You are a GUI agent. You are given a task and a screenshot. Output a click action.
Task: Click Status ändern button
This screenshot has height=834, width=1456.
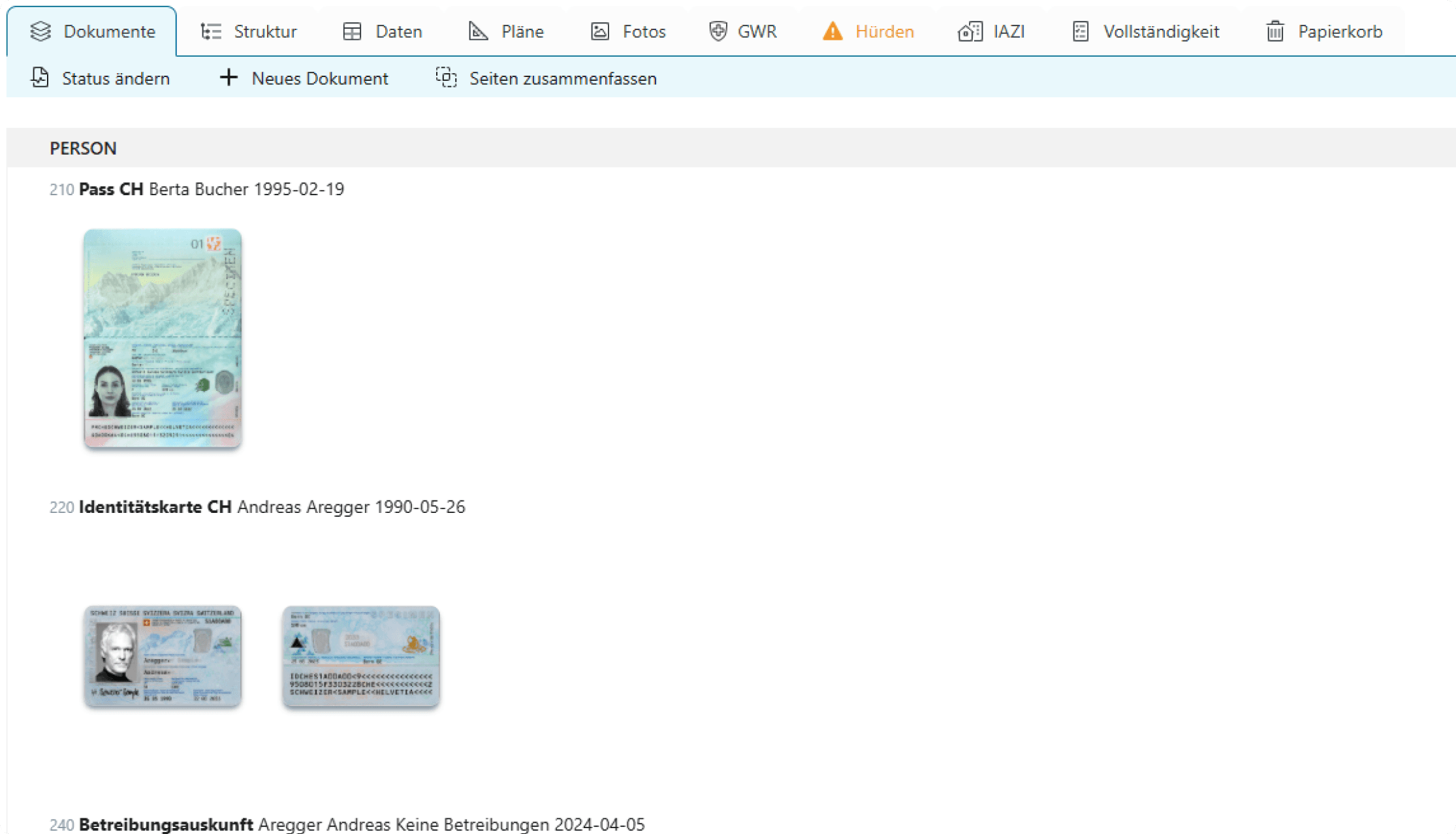(100, 78)
